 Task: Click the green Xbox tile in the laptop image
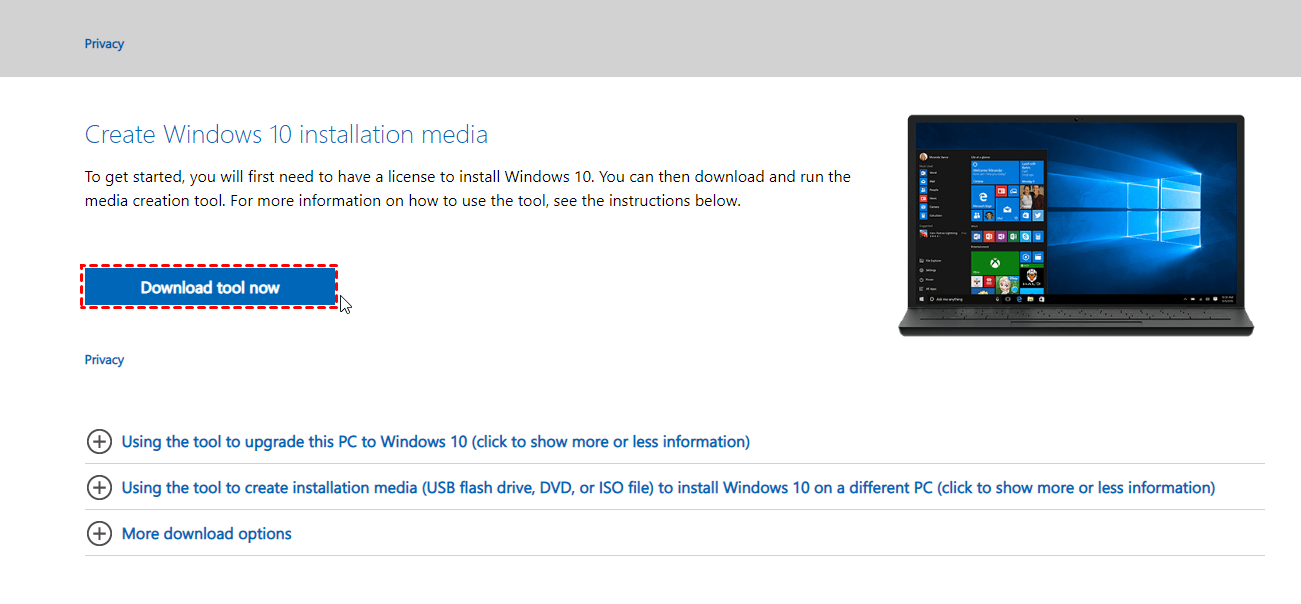pyautogui.click(x=994, y=263)
